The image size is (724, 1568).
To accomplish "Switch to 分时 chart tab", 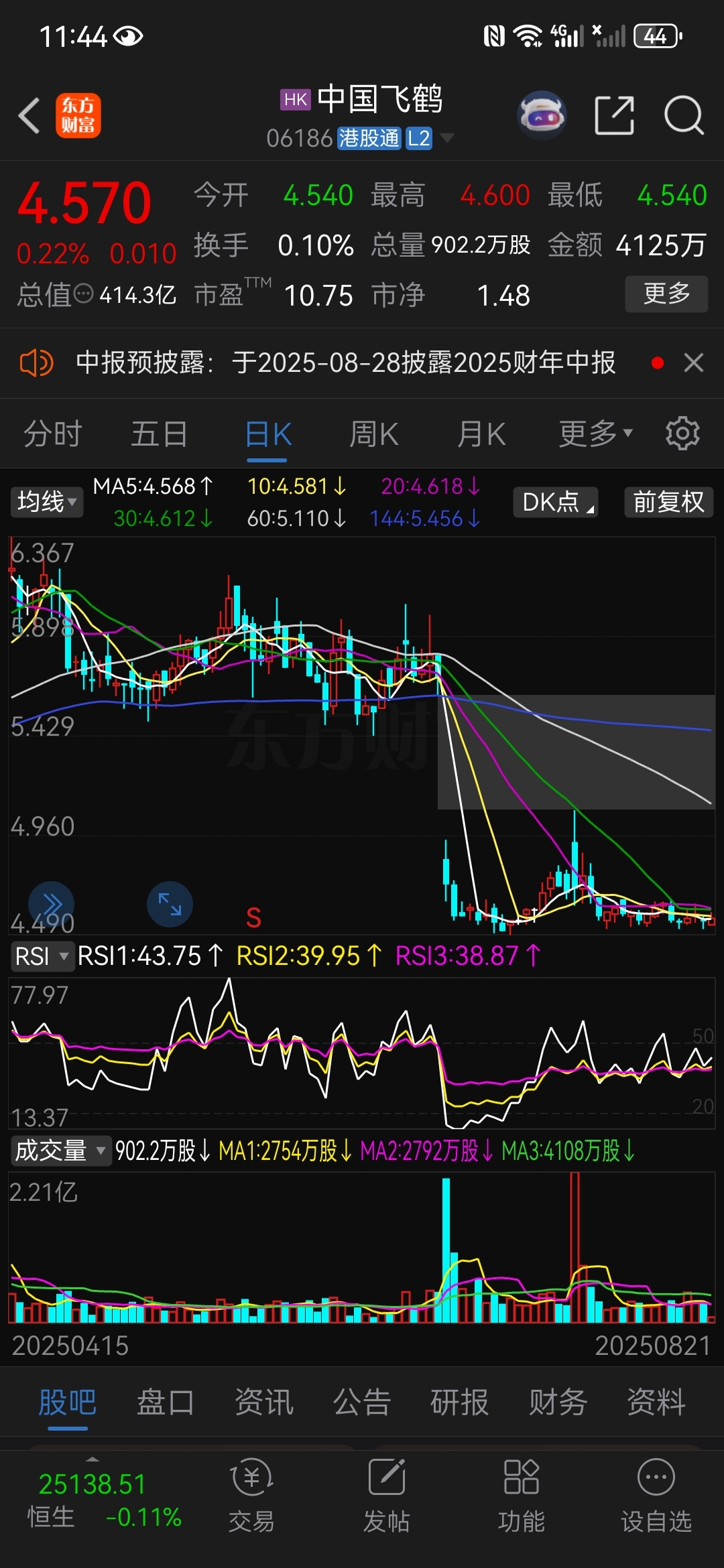I will pyautogui.click(x=53, y=434).
